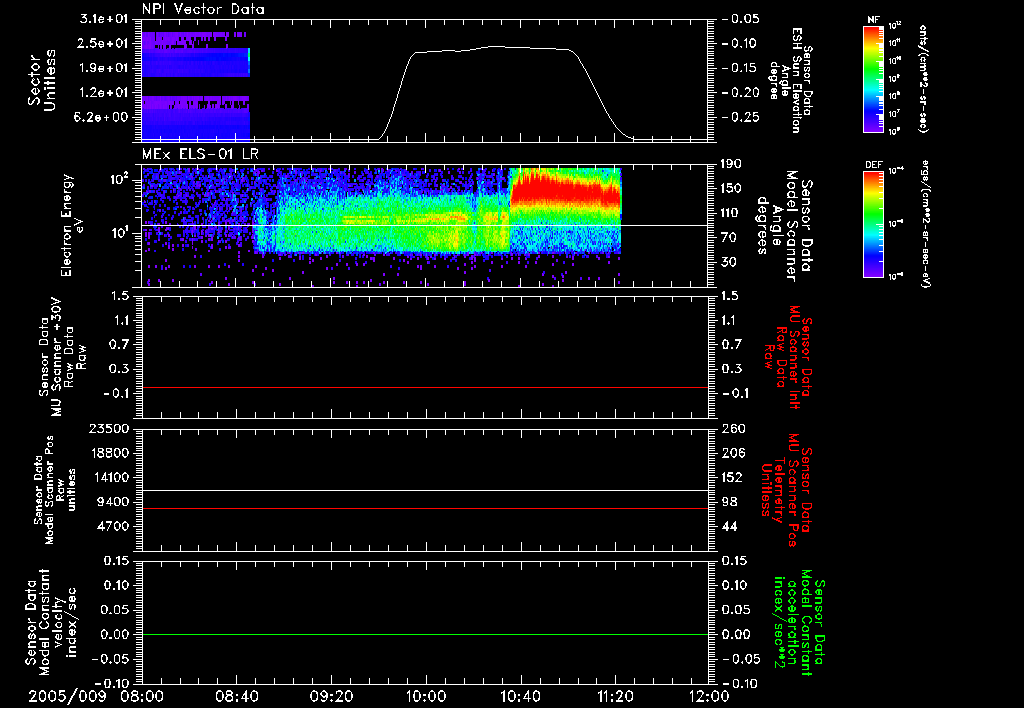The height and width of the screenshot is (708, 1024).
Task: Click the ESH Sun Elevation Angle axis label
Action: coord(790,80)
